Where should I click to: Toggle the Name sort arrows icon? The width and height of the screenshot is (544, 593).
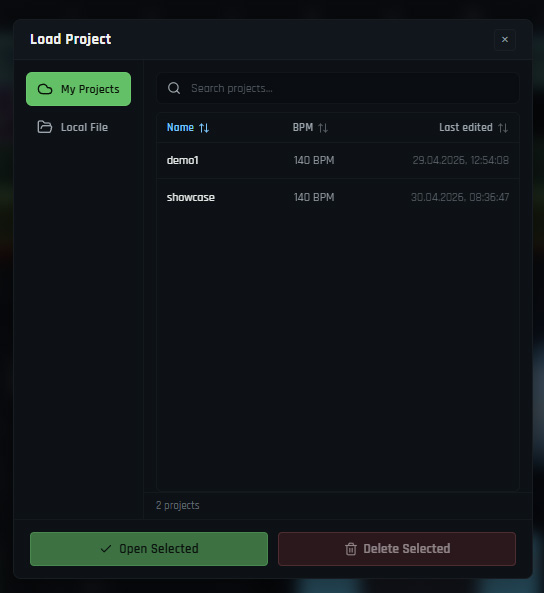click(x=204, y=128)
